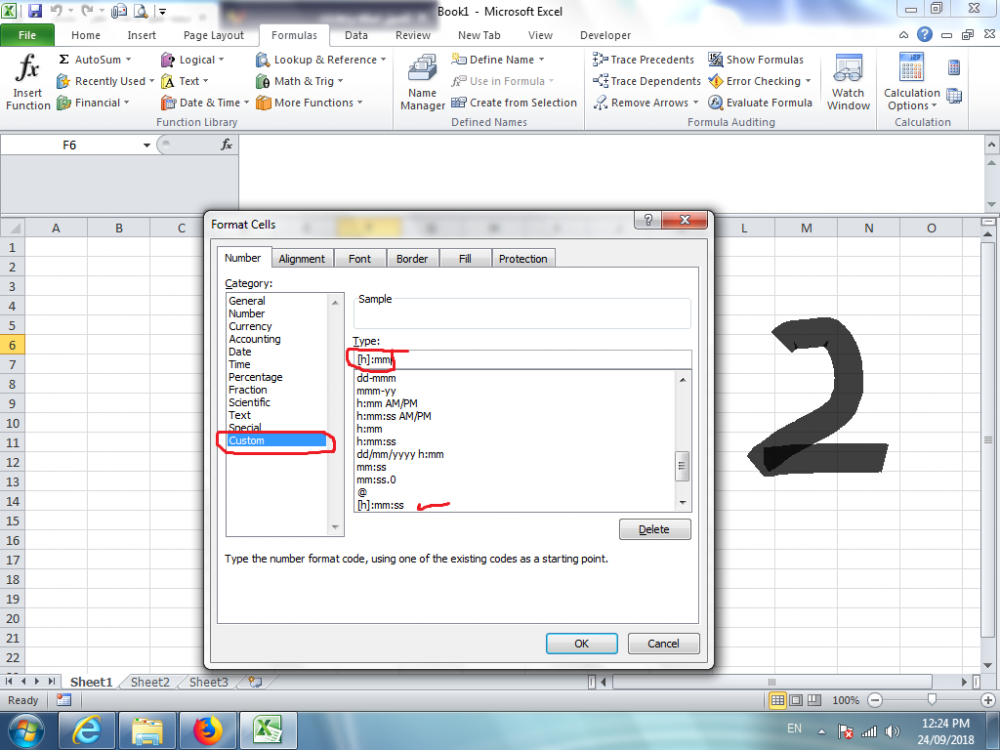Select Time in the Category list
The image size is (1000, 750).
pos(240,364)
